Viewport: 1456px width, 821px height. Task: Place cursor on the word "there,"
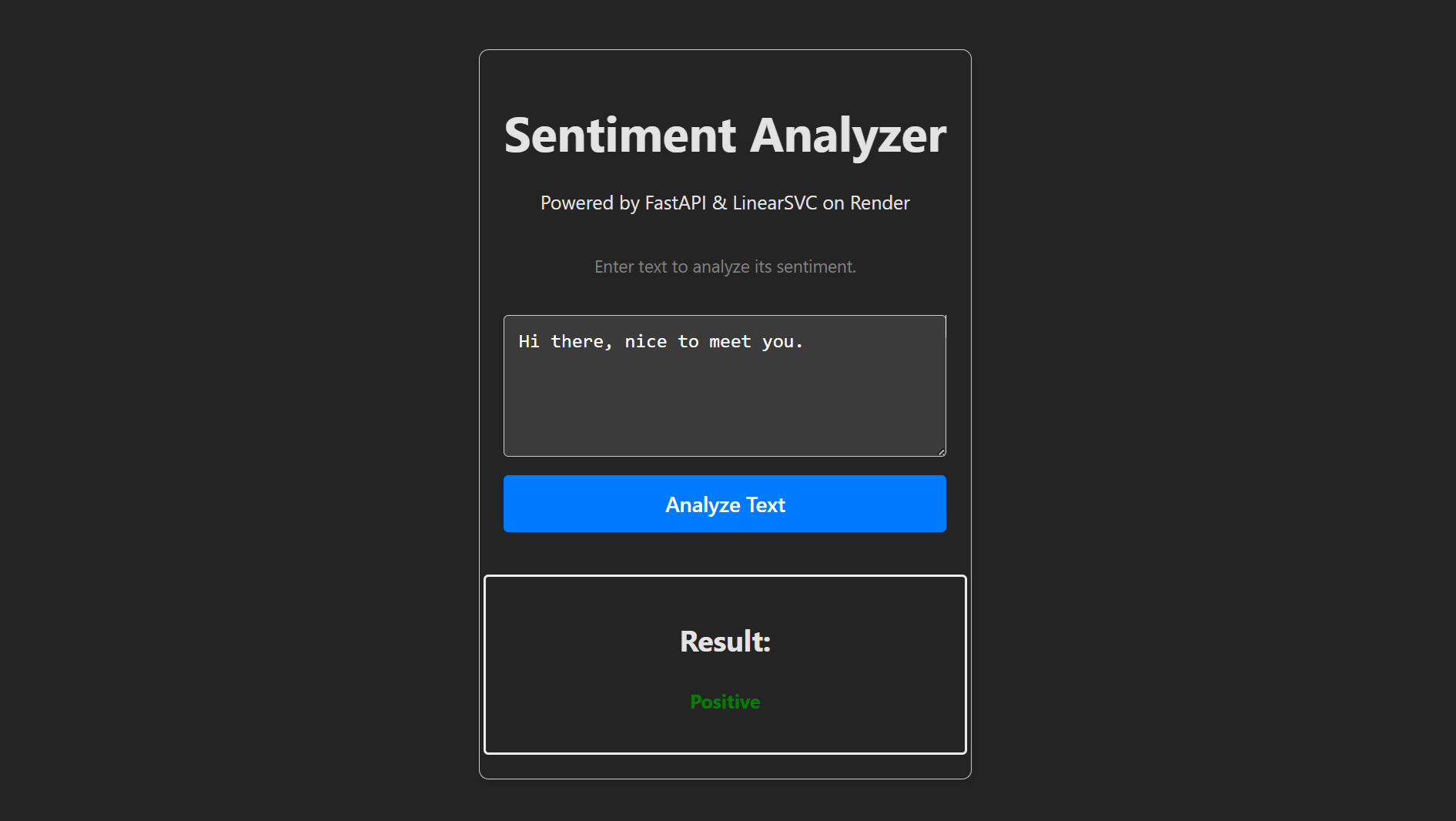click(x=581, y=341)
